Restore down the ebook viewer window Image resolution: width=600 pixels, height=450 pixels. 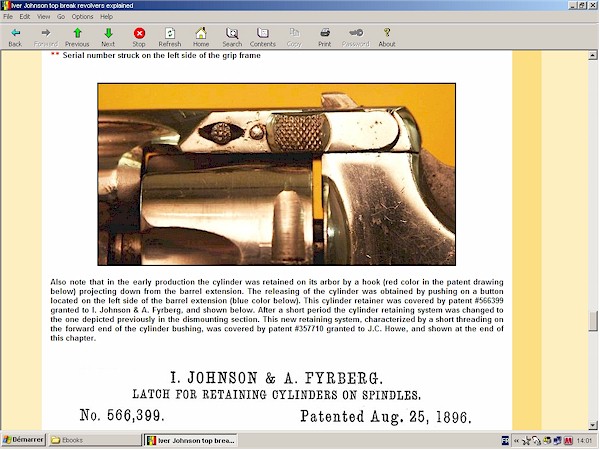click(582, 5)
